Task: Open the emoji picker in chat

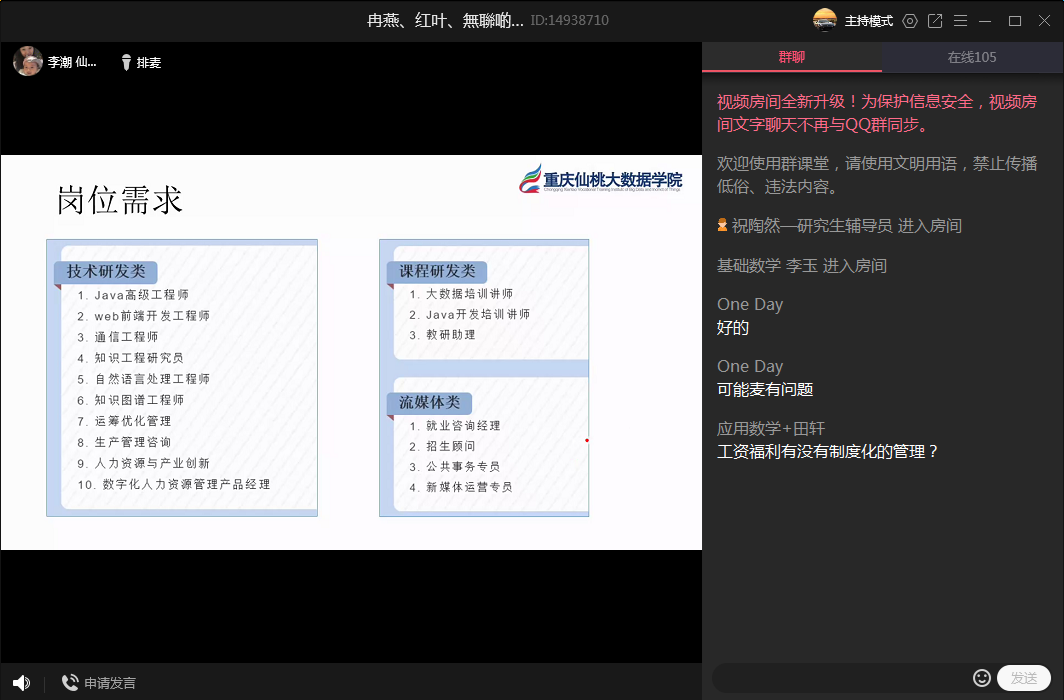Action: pos(981,678)
